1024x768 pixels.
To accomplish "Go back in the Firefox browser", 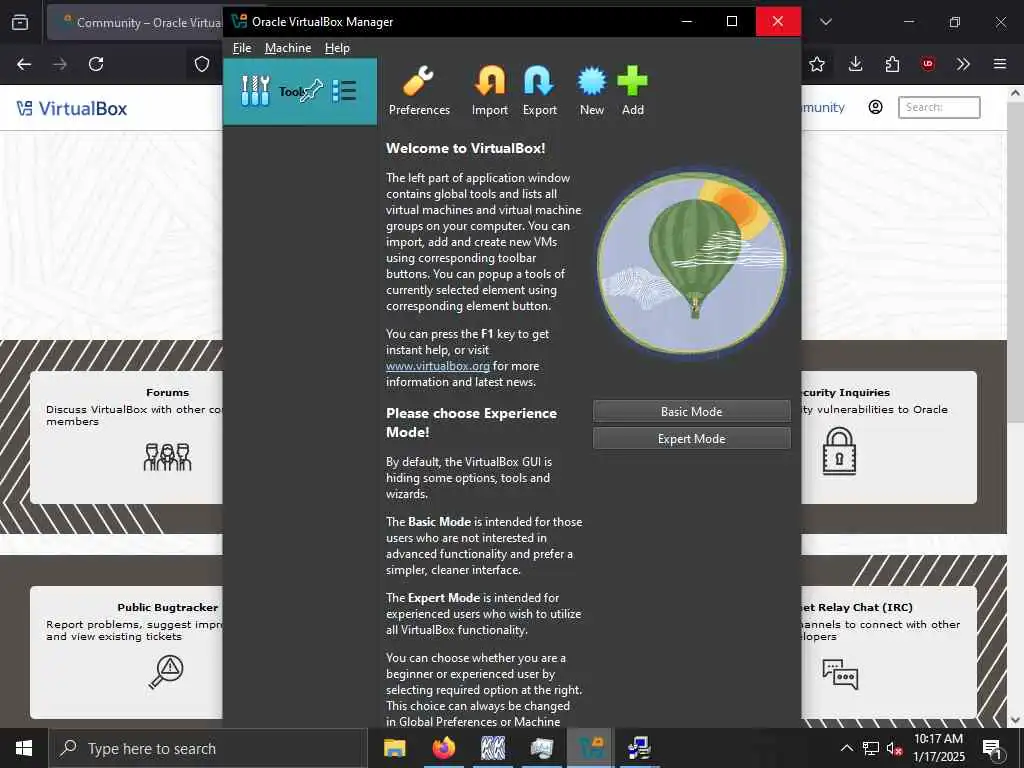I will coord(24,64).
